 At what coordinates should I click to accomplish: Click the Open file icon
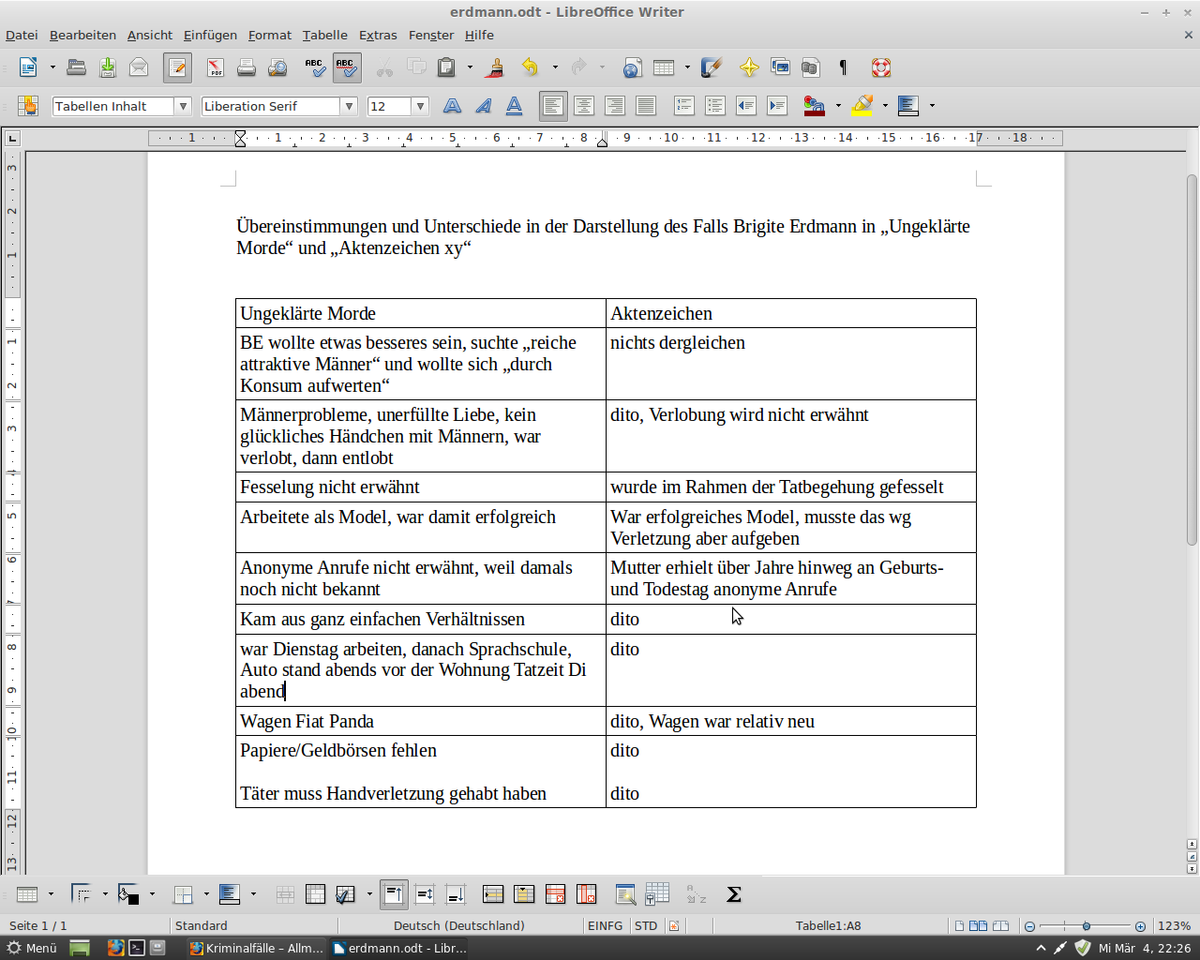pos(76,68)
